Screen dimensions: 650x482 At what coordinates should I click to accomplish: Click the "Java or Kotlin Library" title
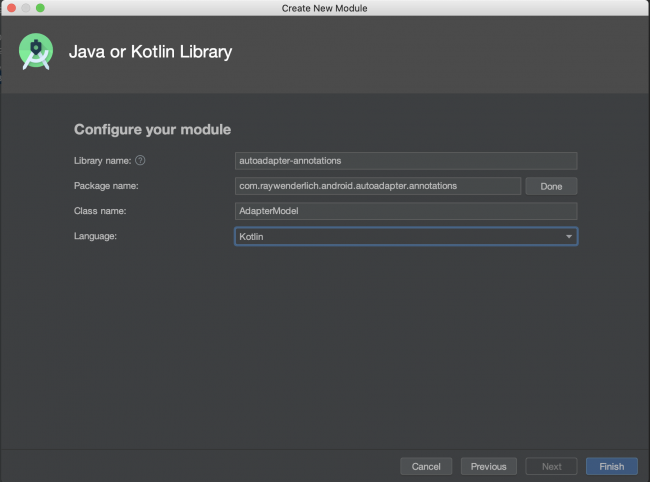coord(150,52)
